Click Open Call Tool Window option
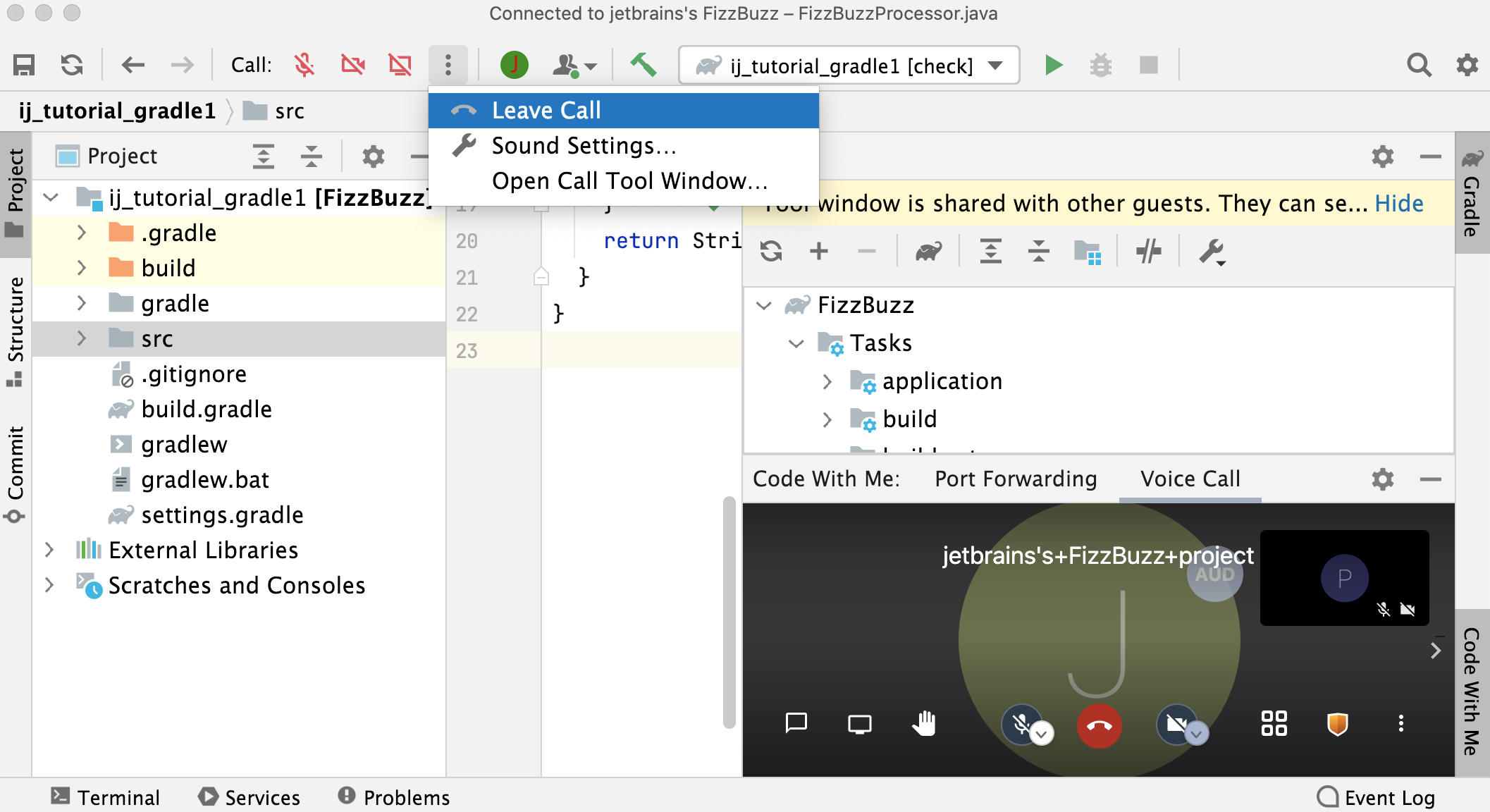Image resolution: width=1490 pixels, height=812 pixels. (x=631, y=181)
